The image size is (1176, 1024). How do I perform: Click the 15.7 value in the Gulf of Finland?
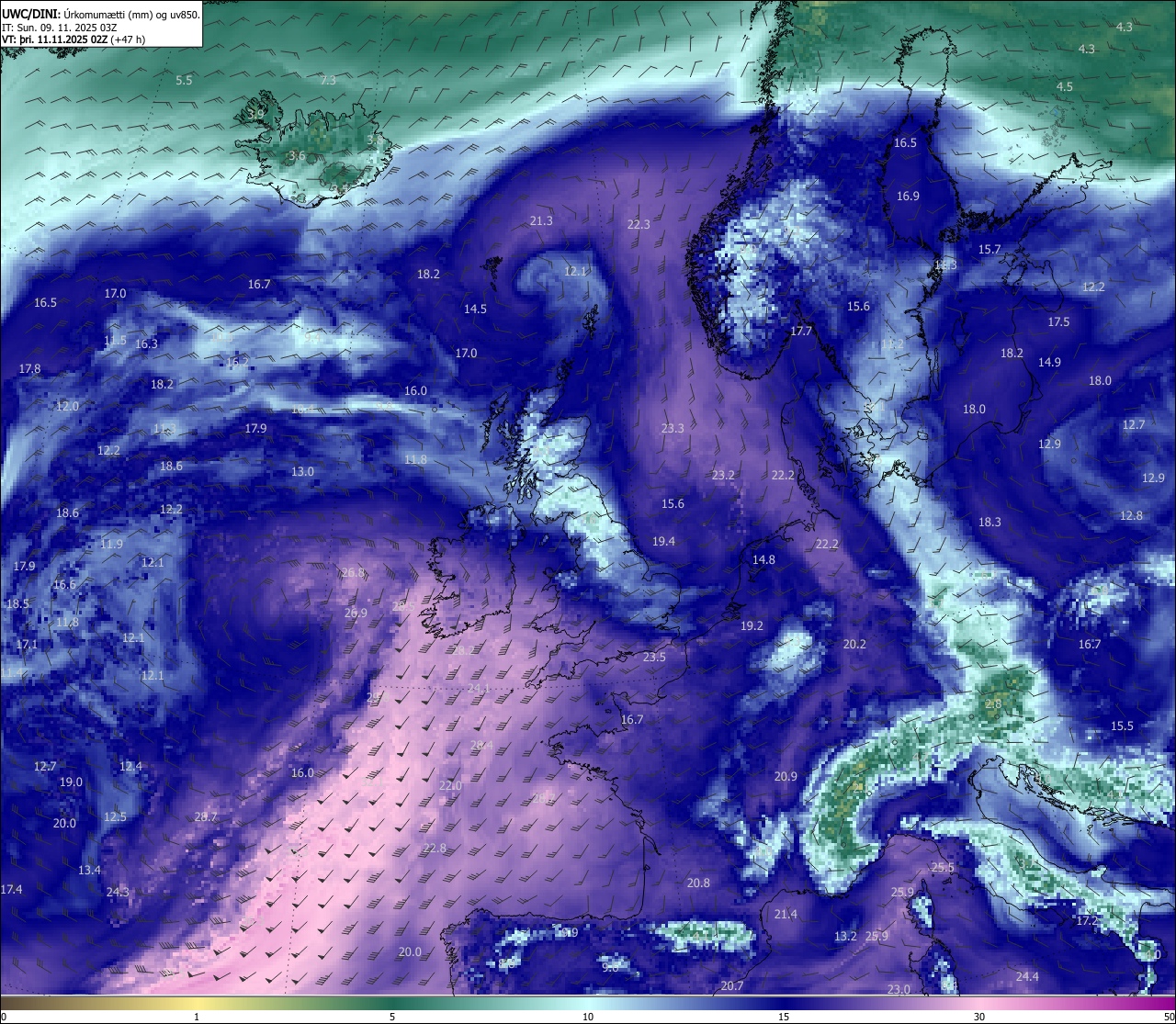coord(989,250)
